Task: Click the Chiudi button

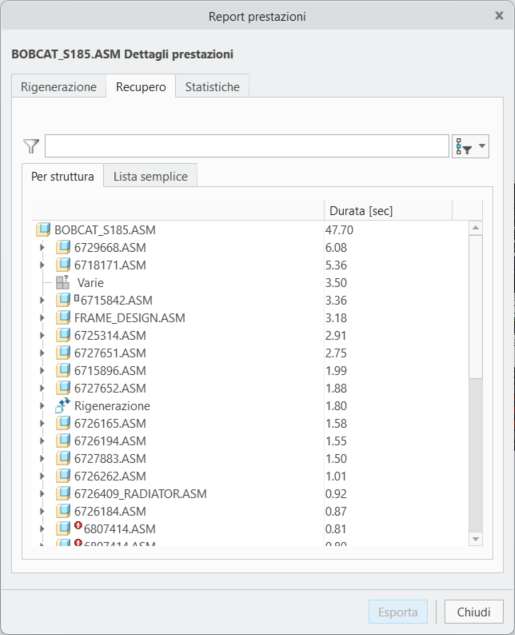Action: coord(474,612)
